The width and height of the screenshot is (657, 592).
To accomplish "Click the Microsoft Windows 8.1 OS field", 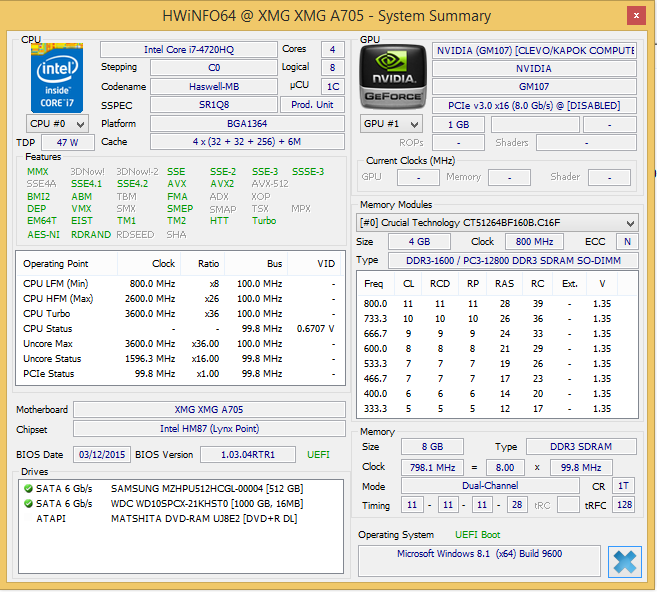I will pyautogui.click(x=479, y=561).
